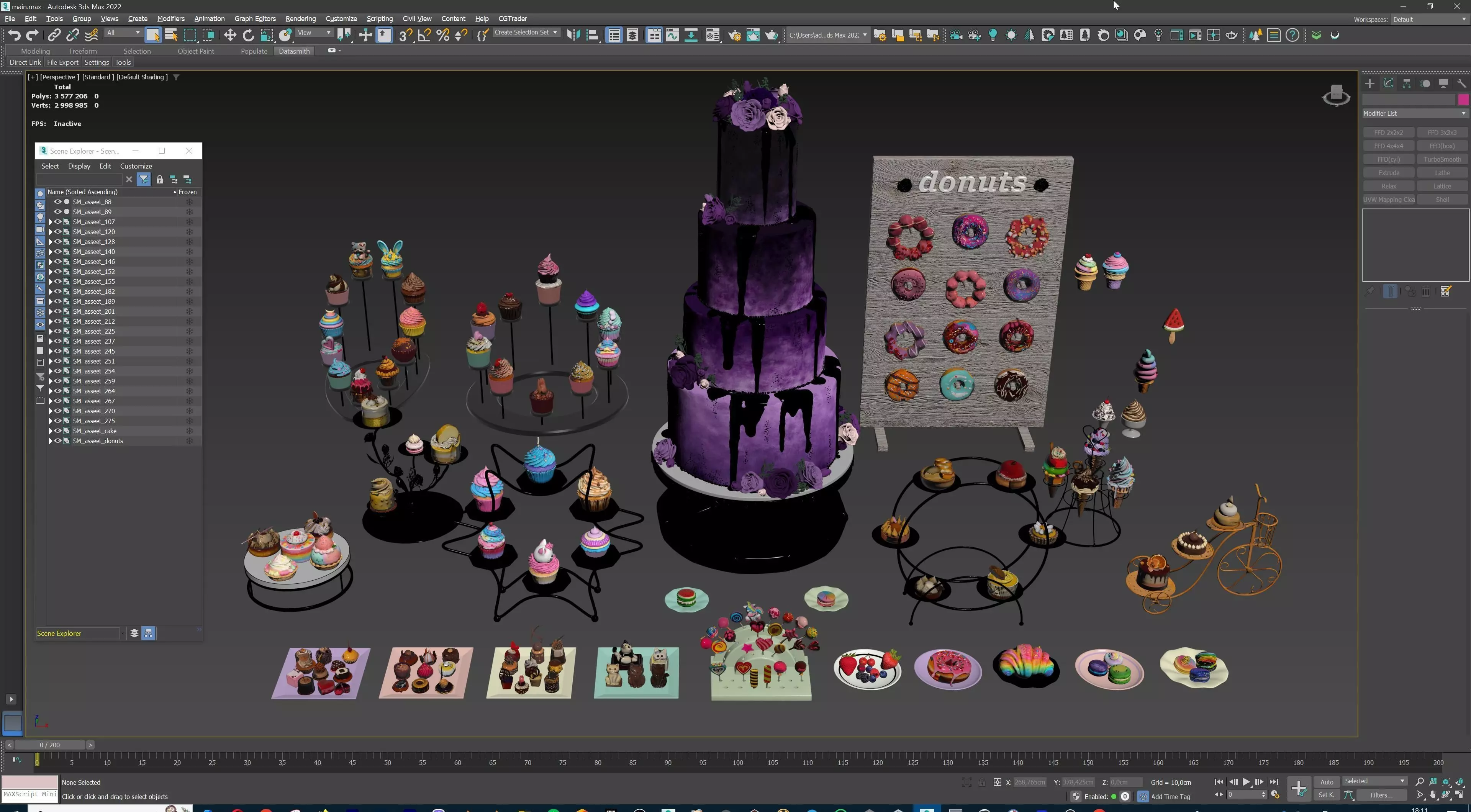Image resolution: width=1471 pixels, height=812 pixels.
Task: Open the Create Selection Set dropdown
Action: (x=525, y=33)
